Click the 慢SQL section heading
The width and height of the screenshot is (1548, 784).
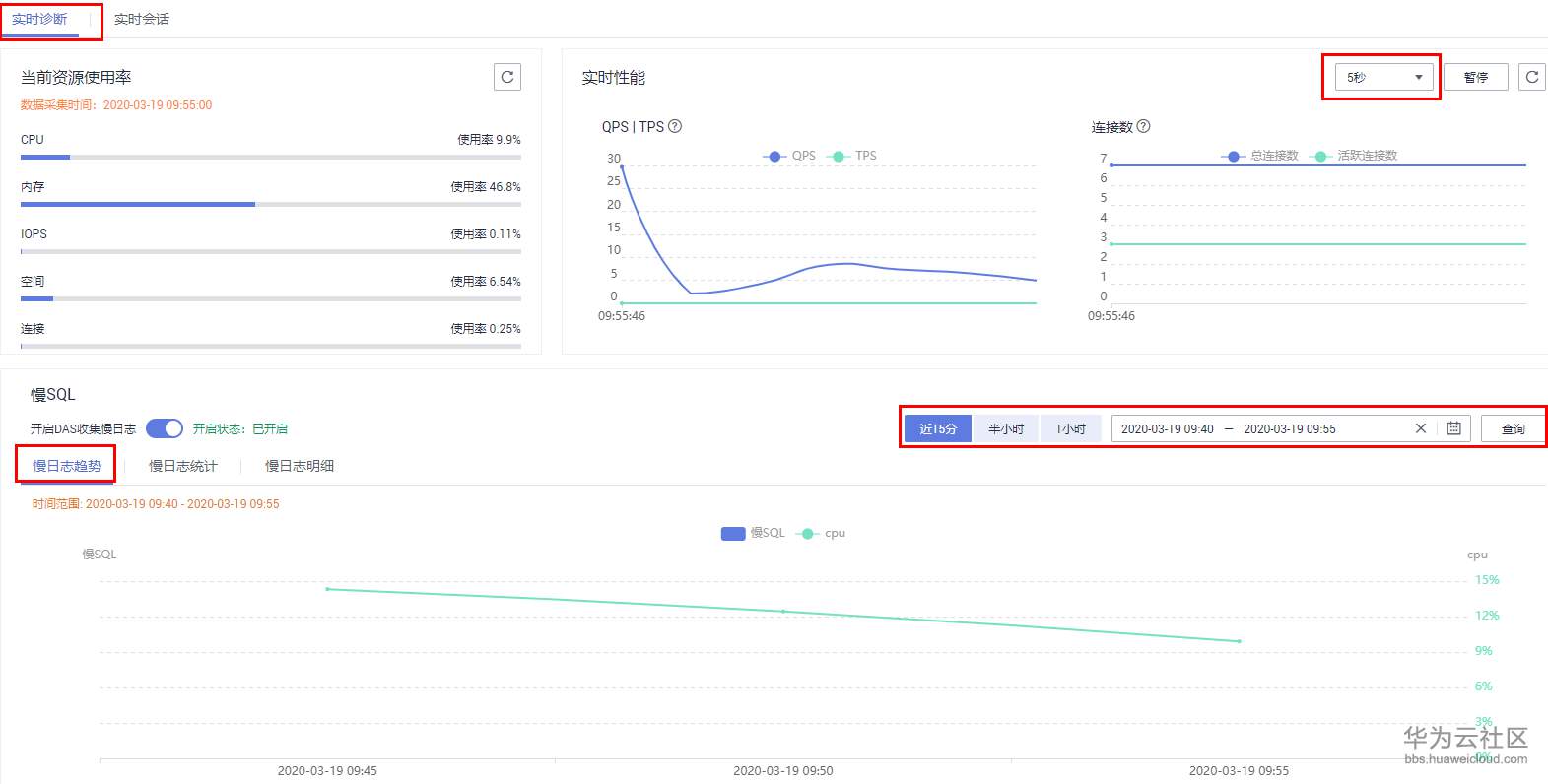[x=53, y=394]
